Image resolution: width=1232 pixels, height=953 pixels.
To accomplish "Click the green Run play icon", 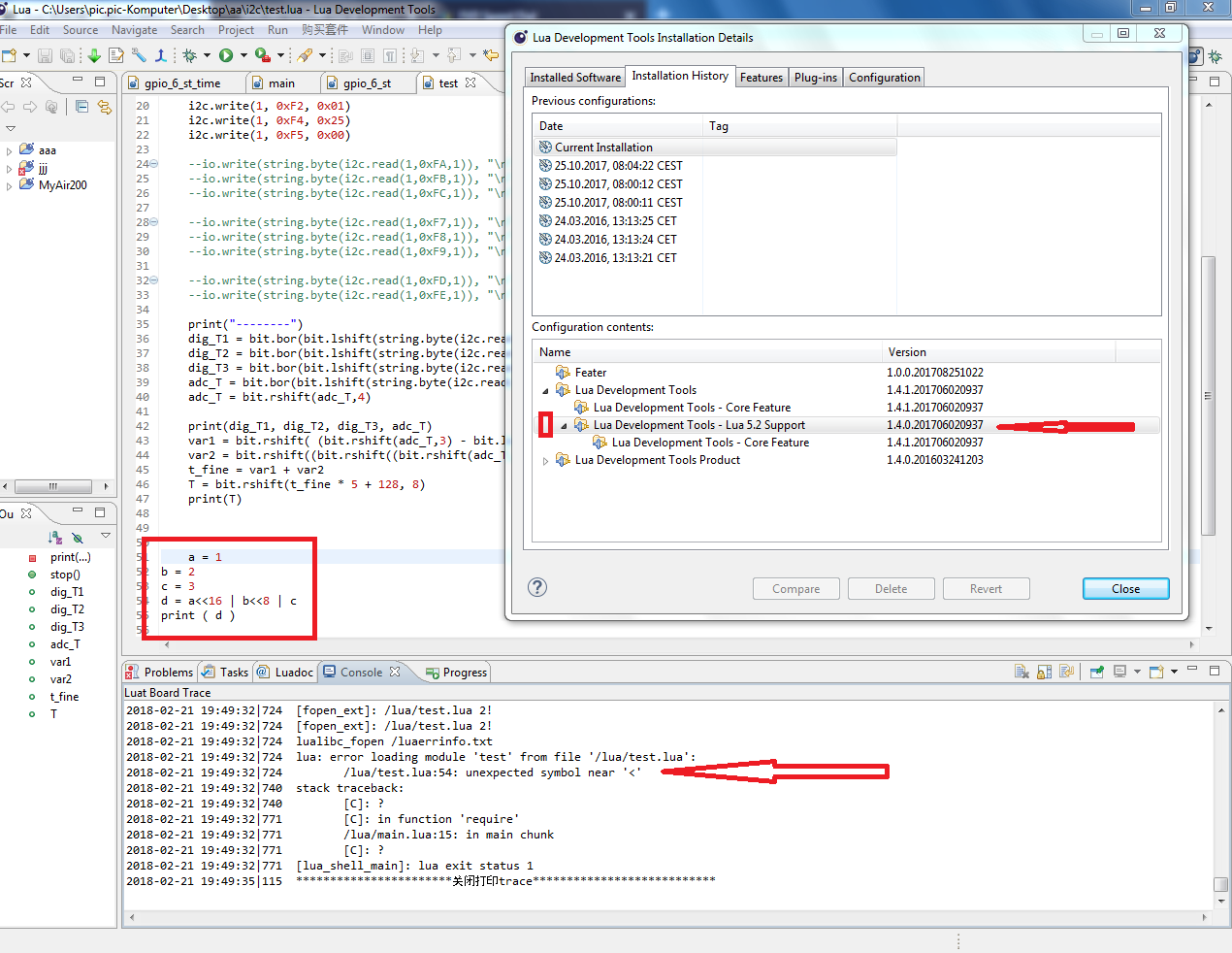I will point(226,55).
